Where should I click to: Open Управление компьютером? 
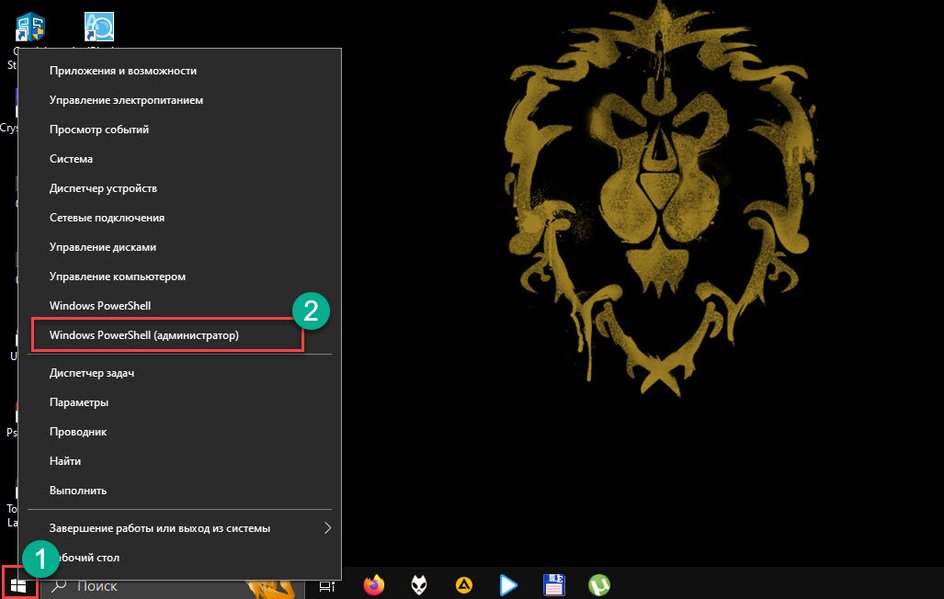click(179, 277)
